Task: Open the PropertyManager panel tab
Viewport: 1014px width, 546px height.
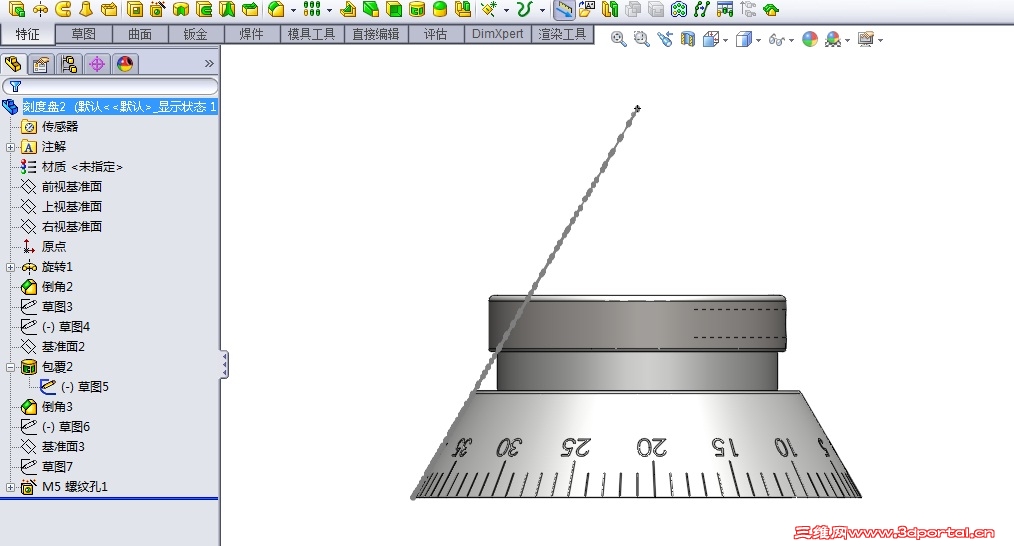Action: point(41,63)
